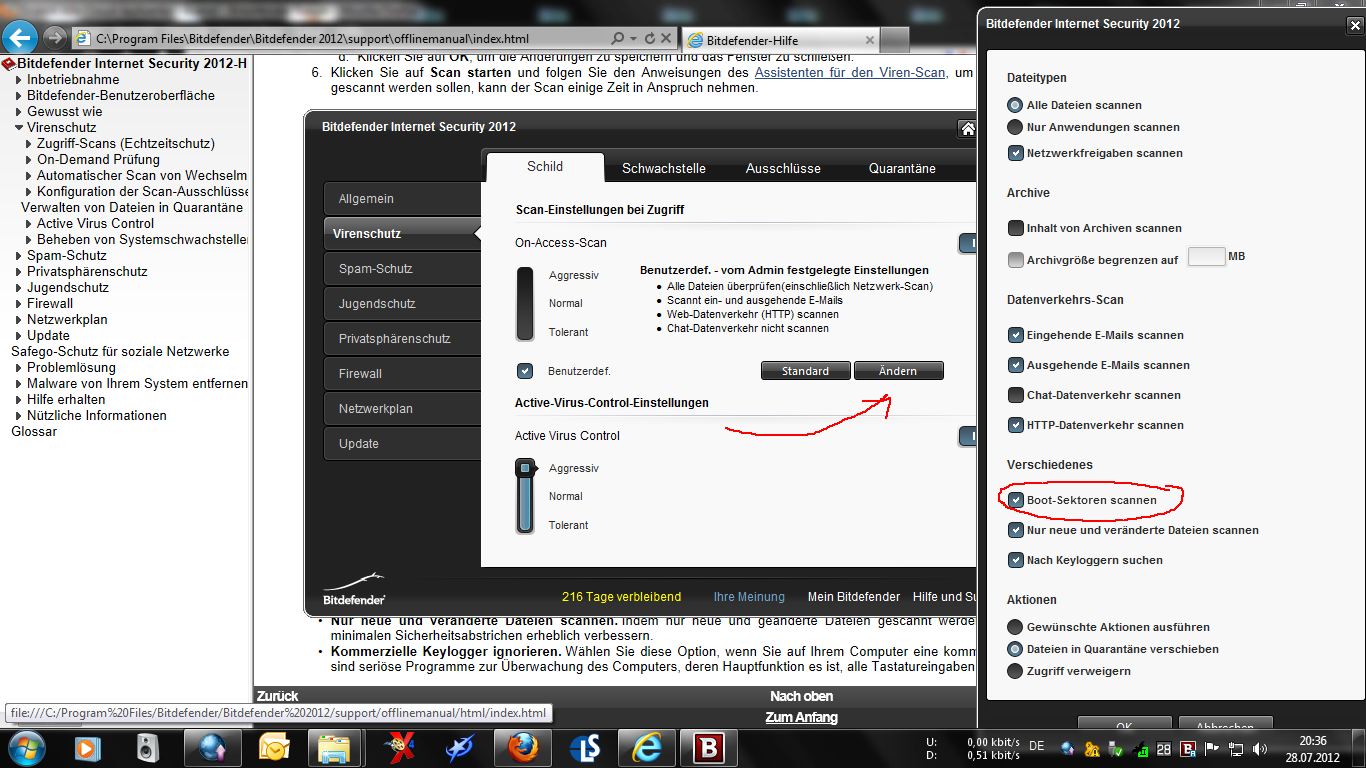Click the Archivgröße MB input field
This screenshot has width=1366, height=768.
click(x=1206, y=257)
